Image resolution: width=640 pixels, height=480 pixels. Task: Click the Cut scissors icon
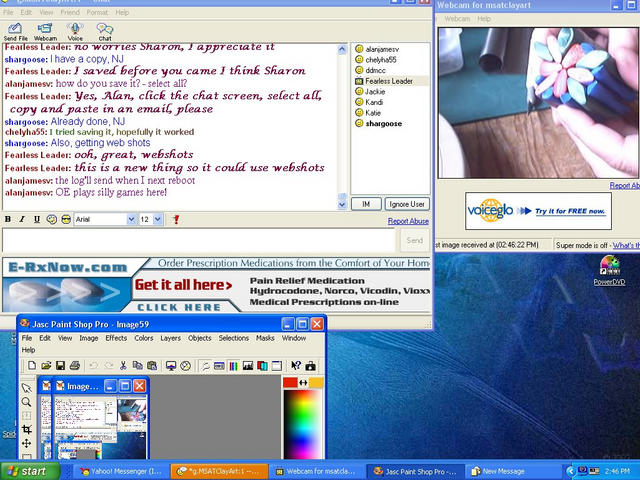(123, 366)
